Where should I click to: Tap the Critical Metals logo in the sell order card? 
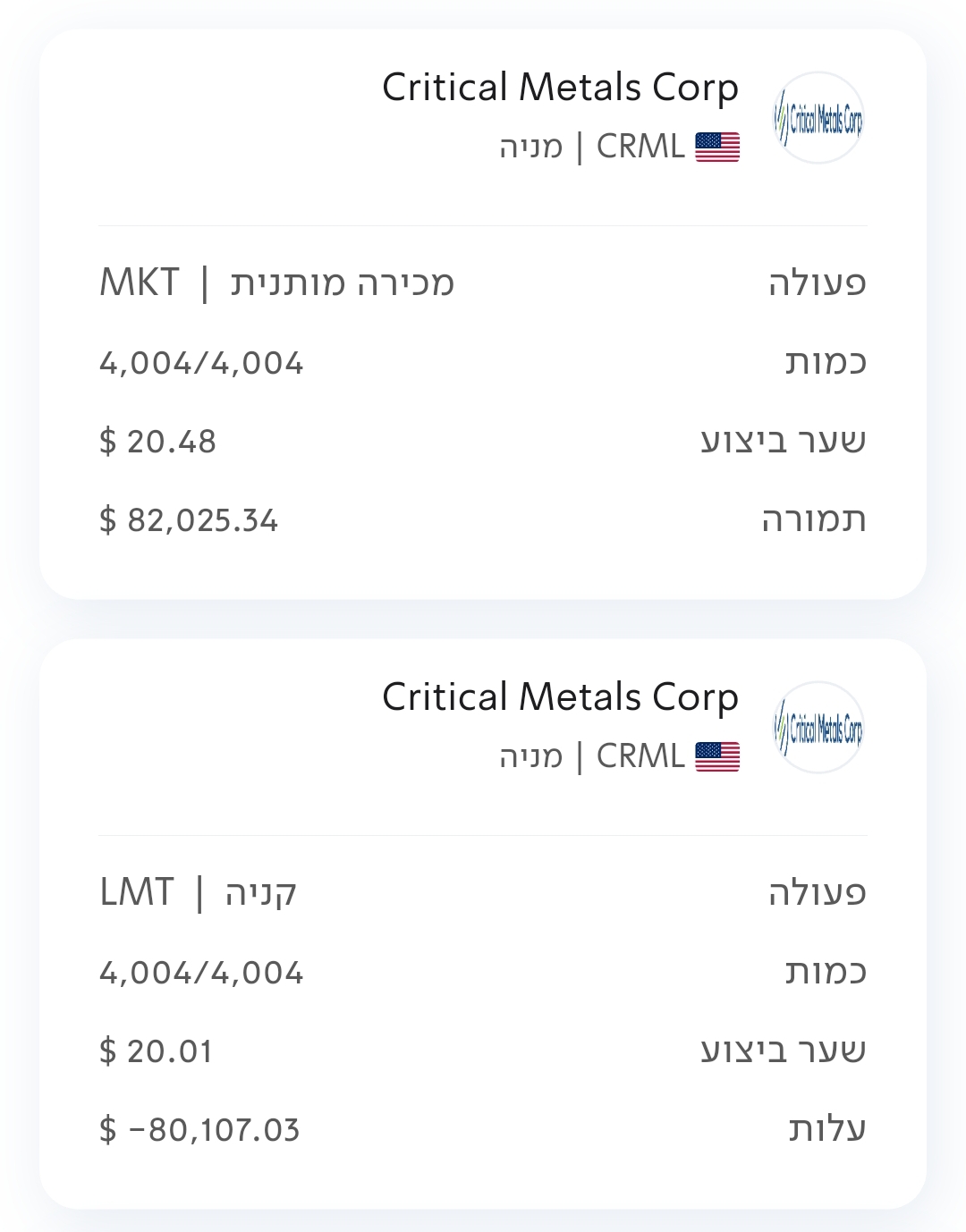(818, 118)
